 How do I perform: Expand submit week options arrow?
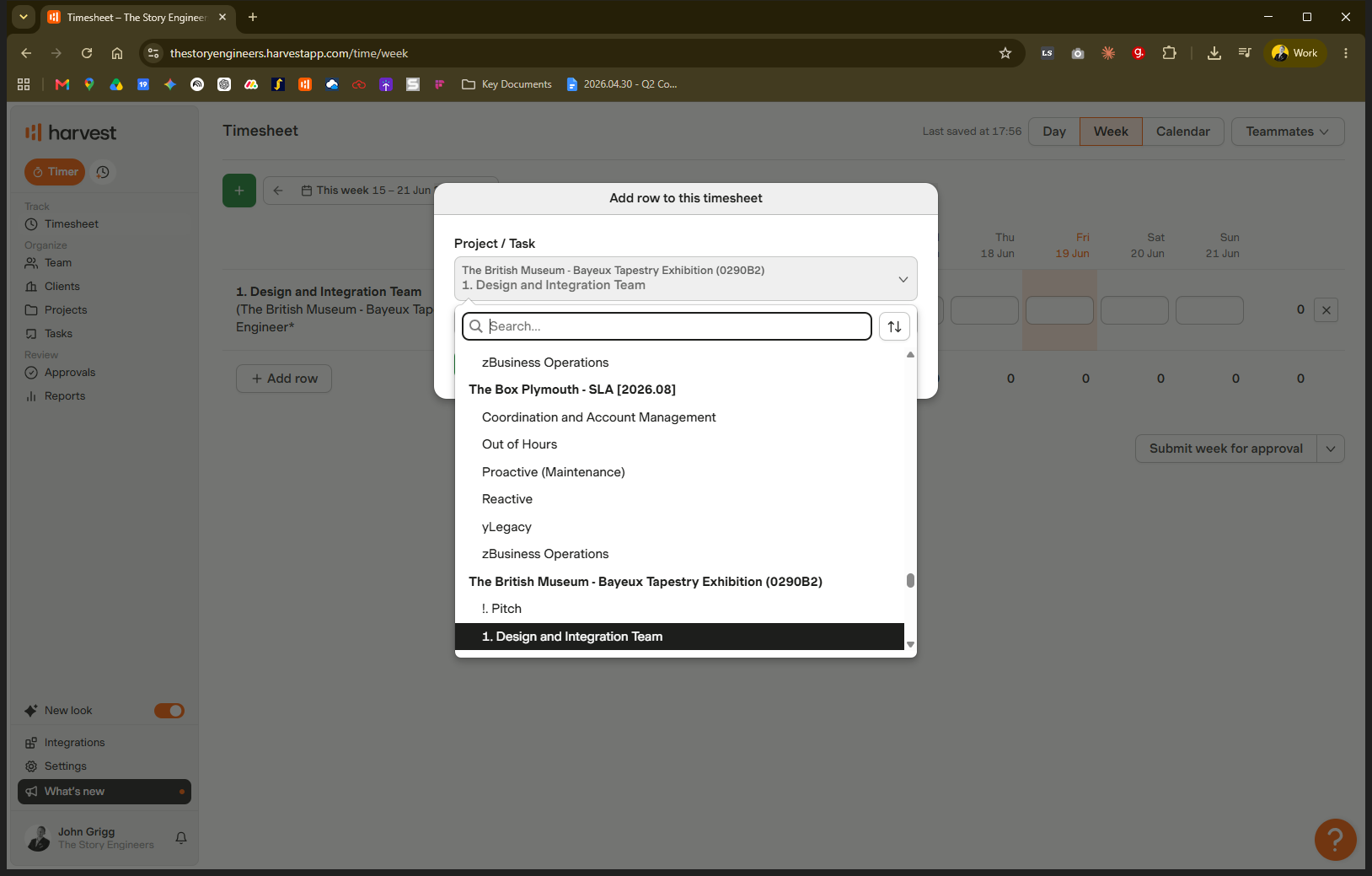point(1331,449)
